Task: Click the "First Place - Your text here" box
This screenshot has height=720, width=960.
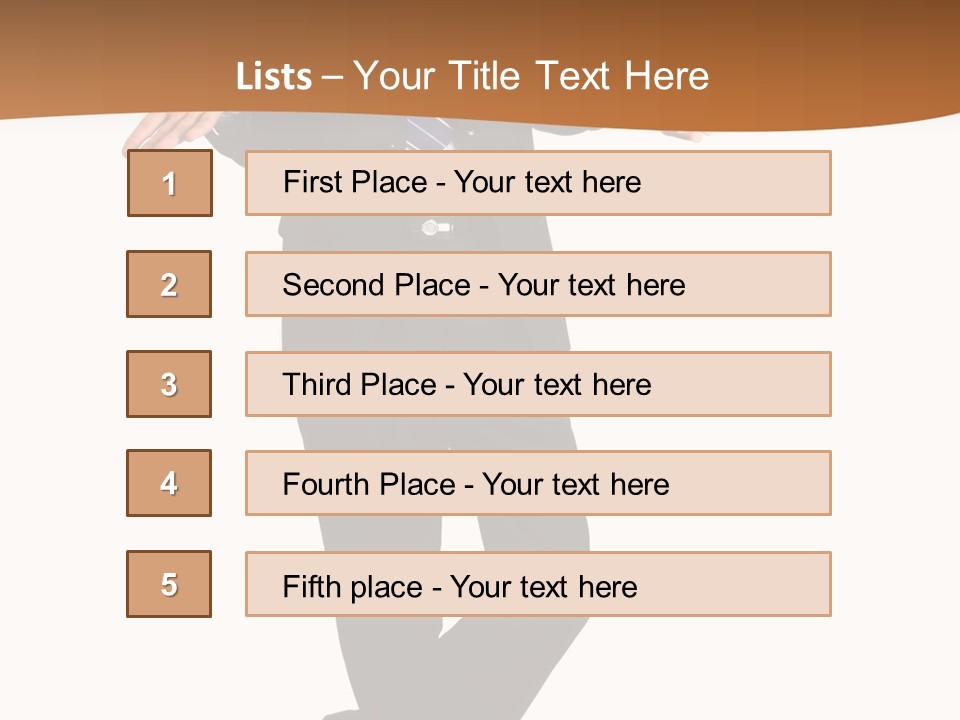Action: coord(538,183)
